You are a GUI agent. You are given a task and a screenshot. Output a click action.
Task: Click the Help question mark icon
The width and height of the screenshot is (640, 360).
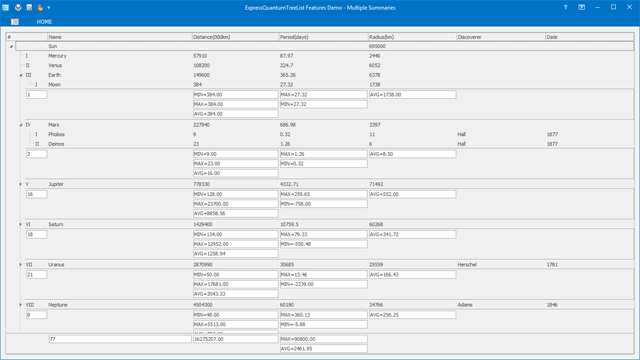pos(565,7)
